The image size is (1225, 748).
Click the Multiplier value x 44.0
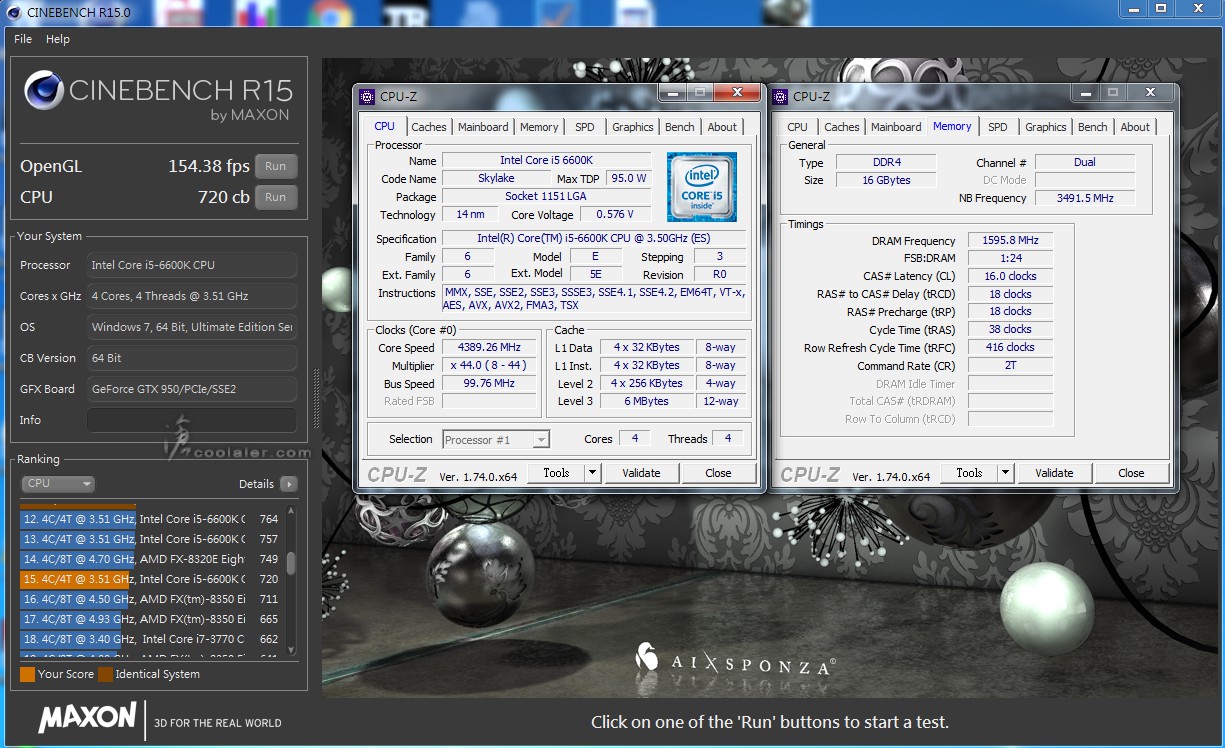point(490,365)
